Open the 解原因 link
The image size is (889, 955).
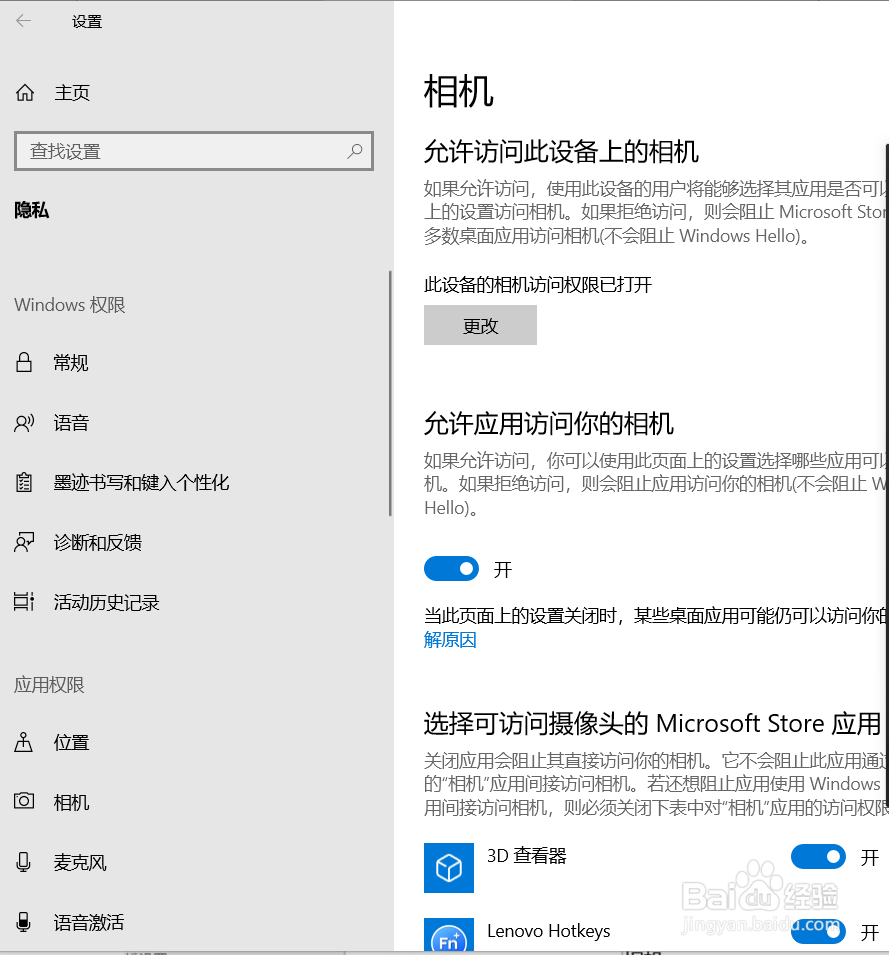[450, 639]
